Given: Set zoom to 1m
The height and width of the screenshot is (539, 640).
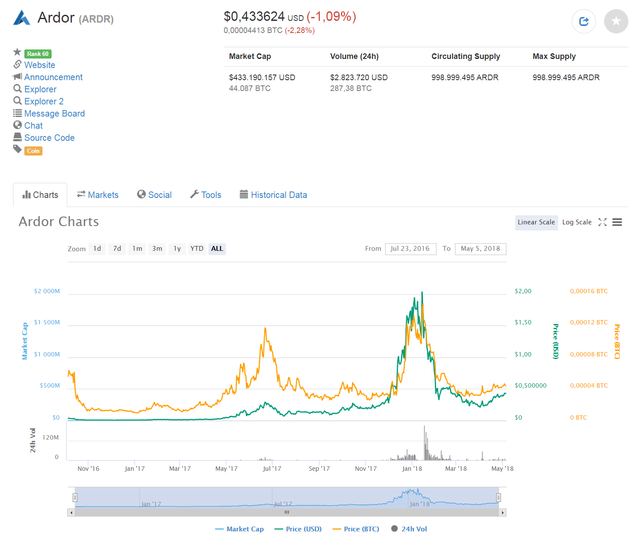Looking at the screenshot, I should pyautogui.click(x=137, y=248).
